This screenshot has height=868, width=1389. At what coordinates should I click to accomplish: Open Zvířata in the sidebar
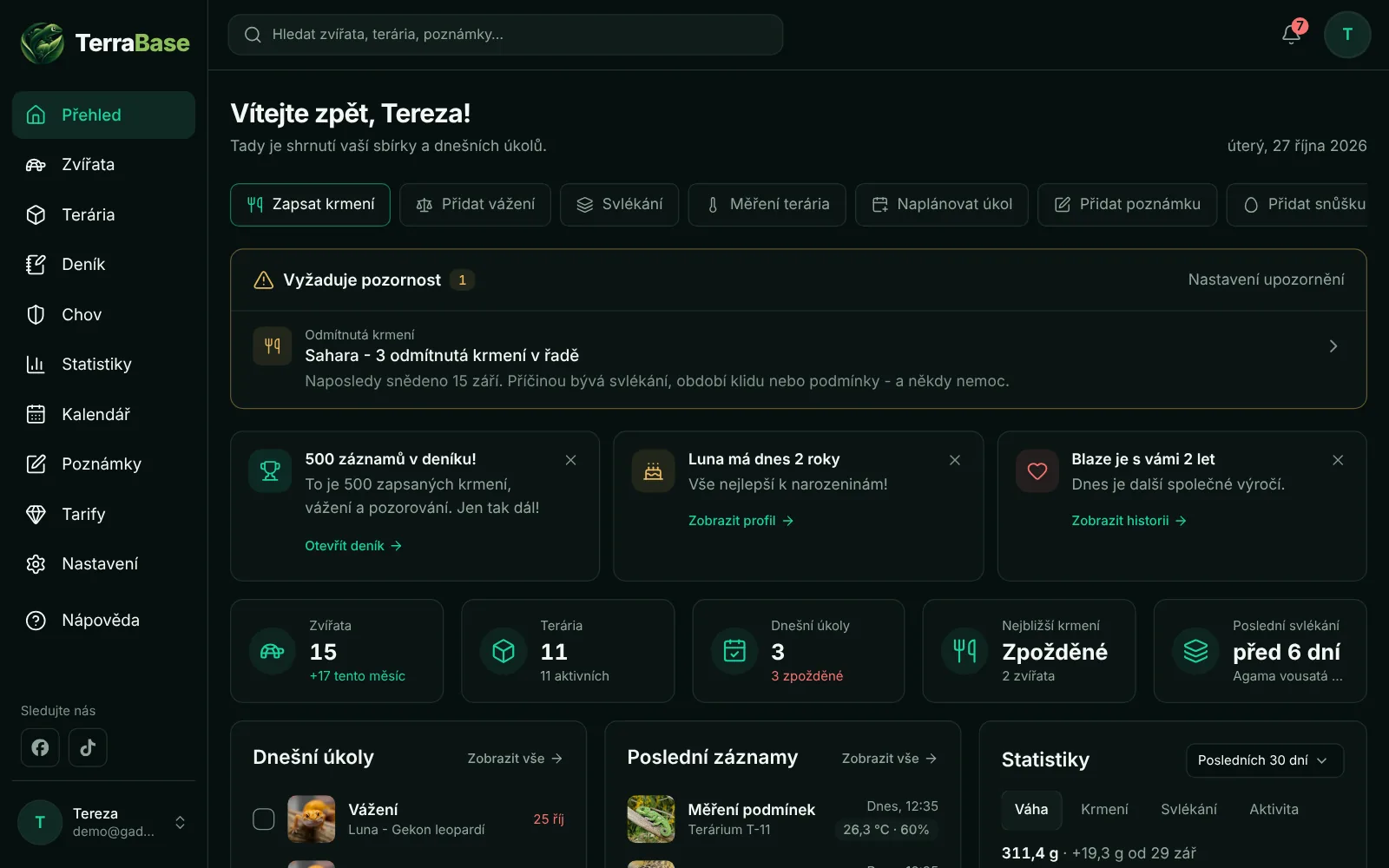coord(103,165)
